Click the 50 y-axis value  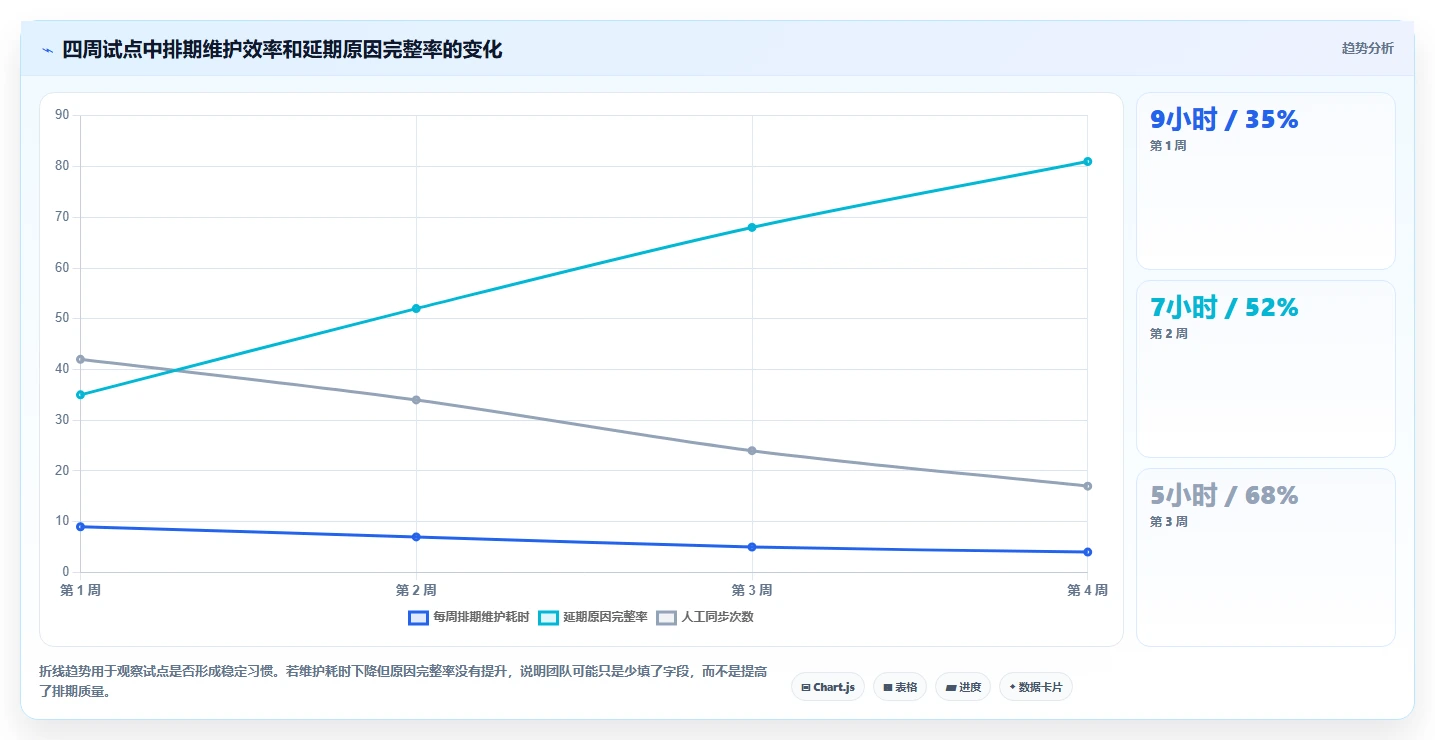coord(62,318)
